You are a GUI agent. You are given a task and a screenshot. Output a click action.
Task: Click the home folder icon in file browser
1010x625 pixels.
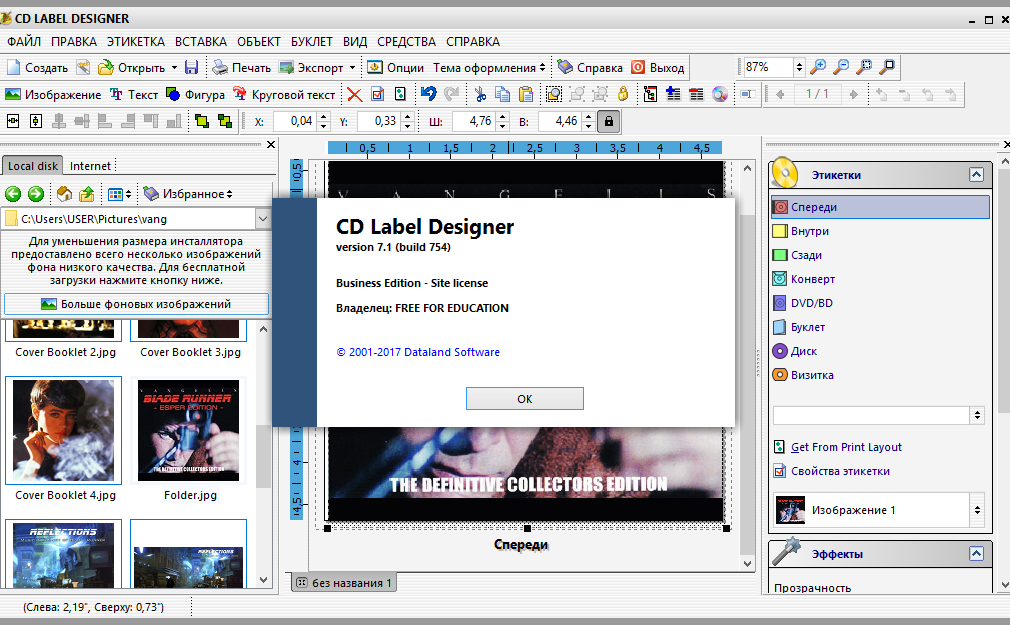click(64, 194)
